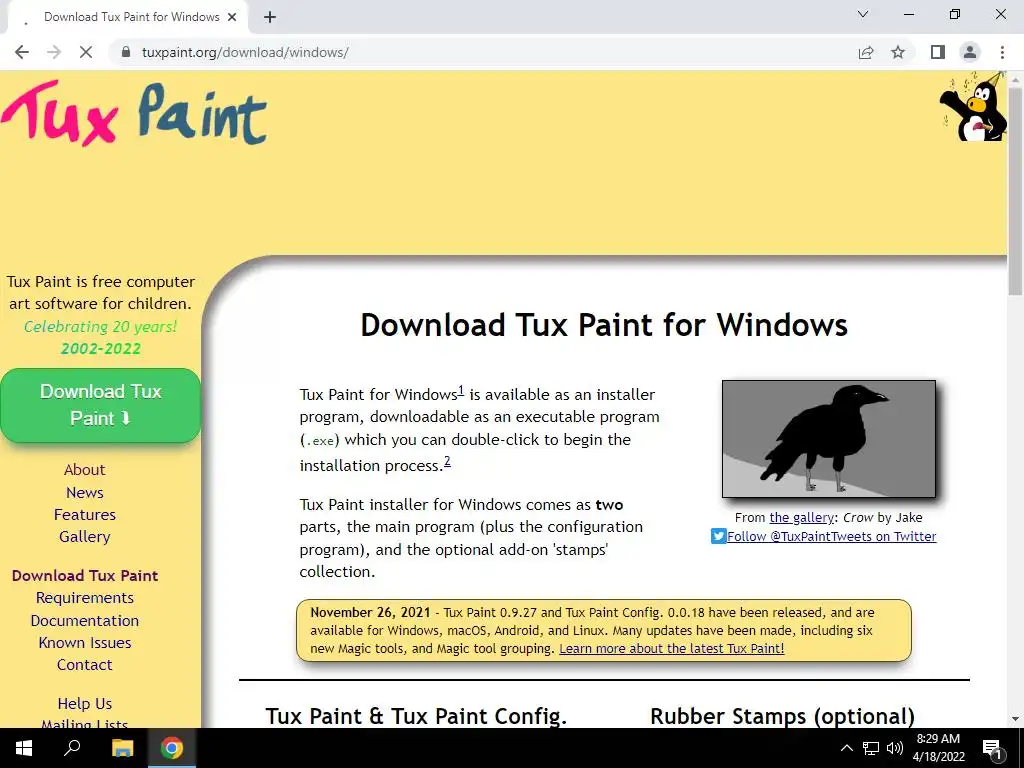Click the Tux penguin mascot image
The height and width of the screenshot is (768, 1024).
972,106
